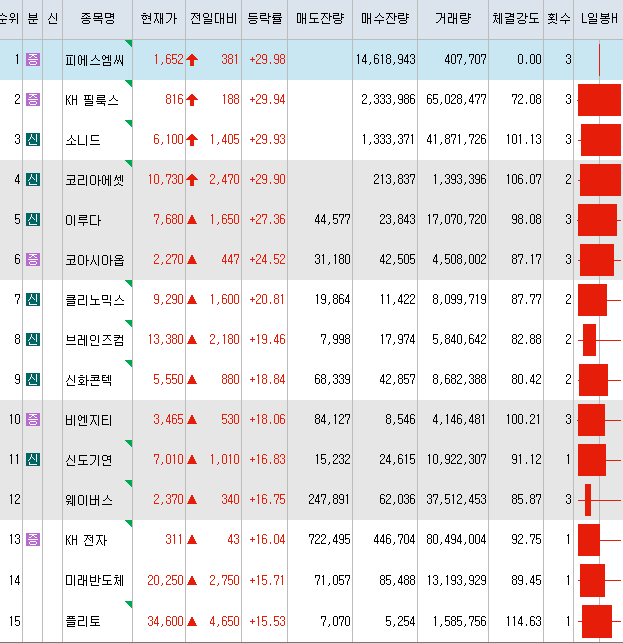Click the 증 badge in 코아시아옵 row

(x=33, y=259)
